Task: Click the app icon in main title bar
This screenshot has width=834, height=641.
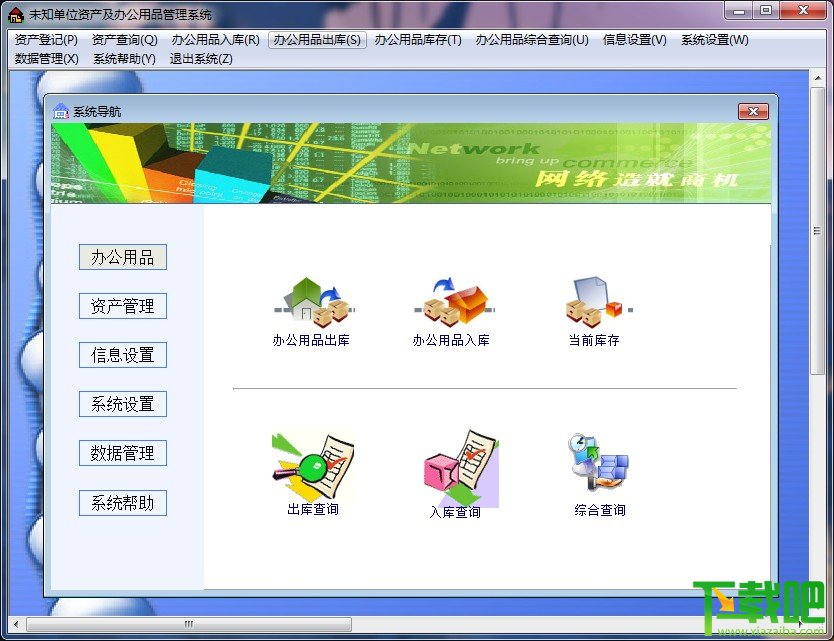Action: 16,15
